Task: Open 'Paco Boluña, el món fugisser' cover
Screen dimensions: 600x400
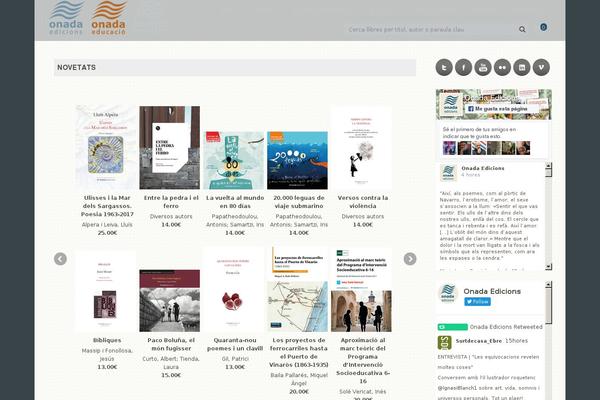Action: pyautogui.click(x=170, y=300)
